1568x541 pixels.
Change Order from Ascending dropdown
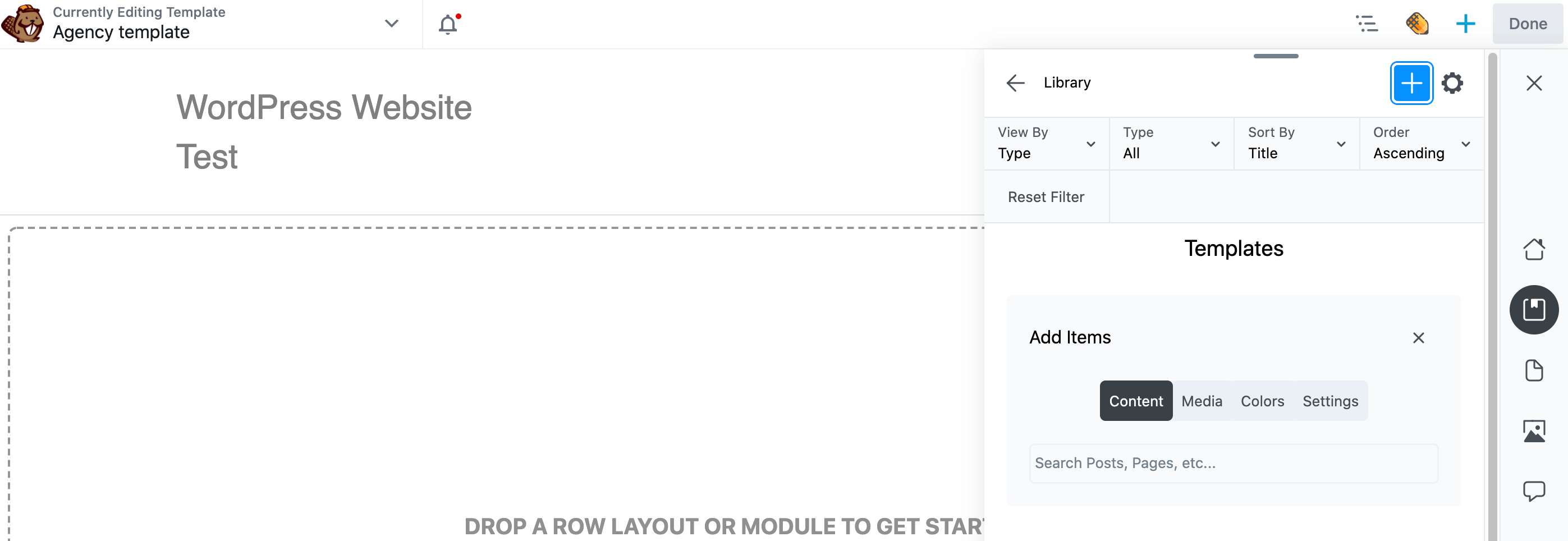1422,144
